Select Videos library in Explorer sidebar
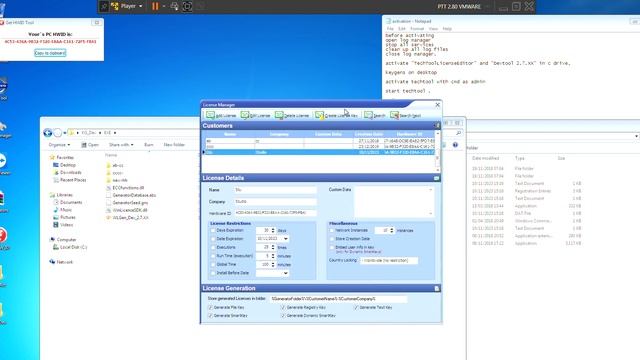The width and height of the screenshot is (640, 360). click(x=63, y=224)
